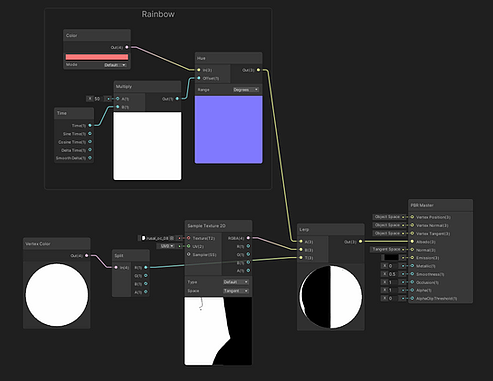The image size is (493, 381).
Task: Click the UV(2) input port on Sample Texture 2D
Action: click(x=189, y=246)
